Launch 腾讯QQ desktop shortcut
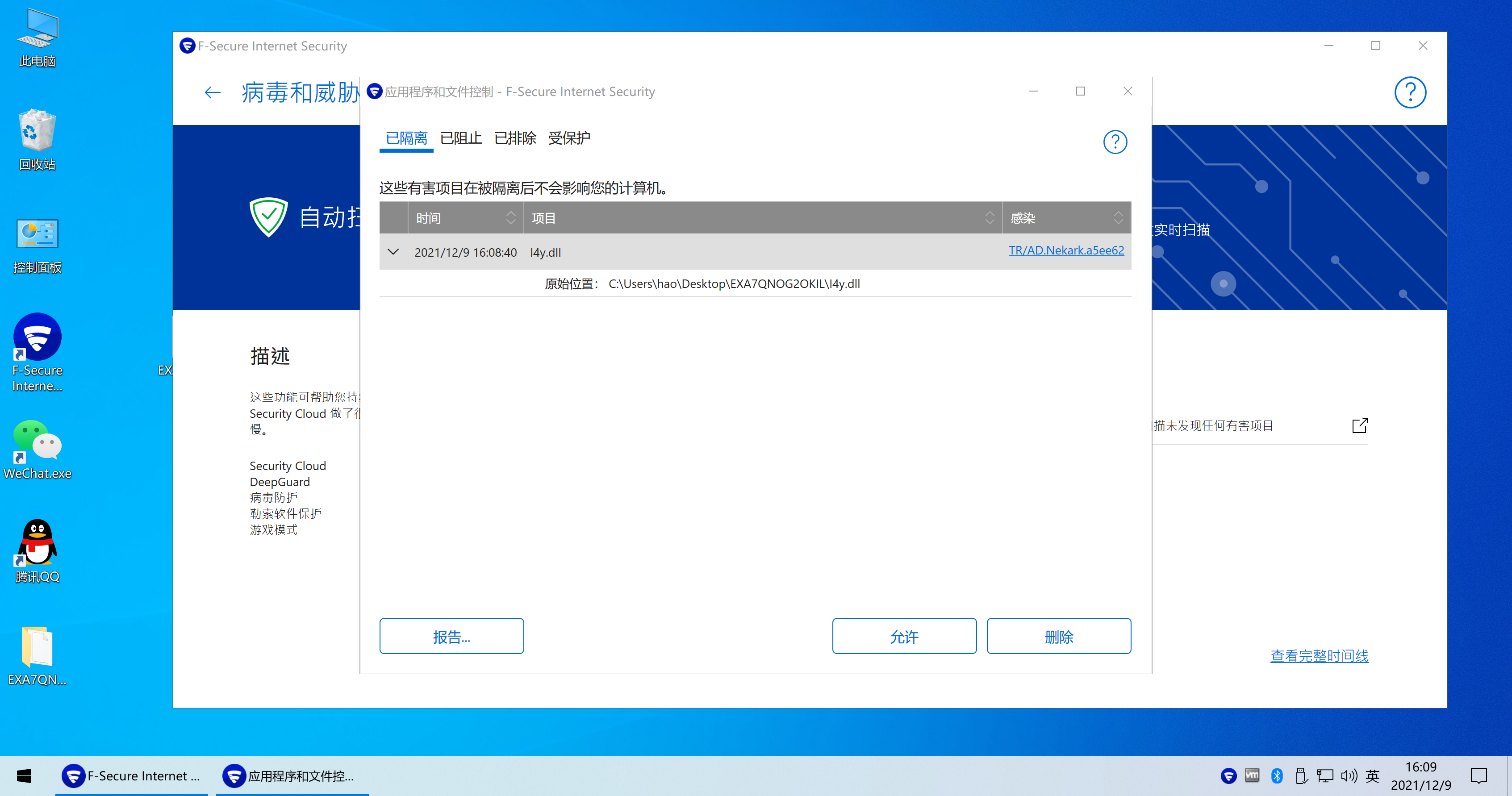This screenshot has width=1512, height=796. (x=38, y=551)
